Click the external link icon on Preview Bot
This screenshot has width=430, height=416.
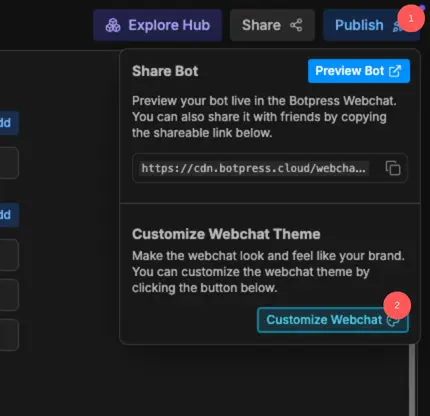click(x=395, y=71)
